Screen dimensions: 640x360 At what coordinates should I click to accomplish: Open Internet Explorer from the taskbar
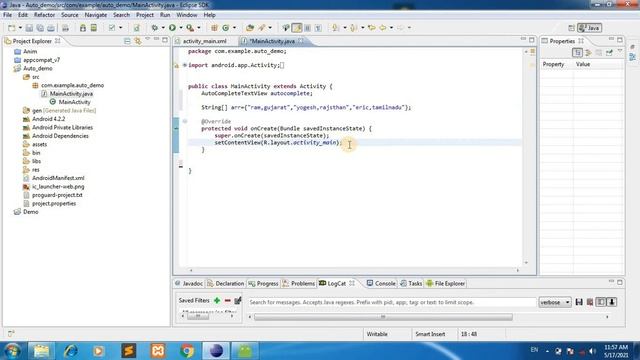tap(70, 351)
